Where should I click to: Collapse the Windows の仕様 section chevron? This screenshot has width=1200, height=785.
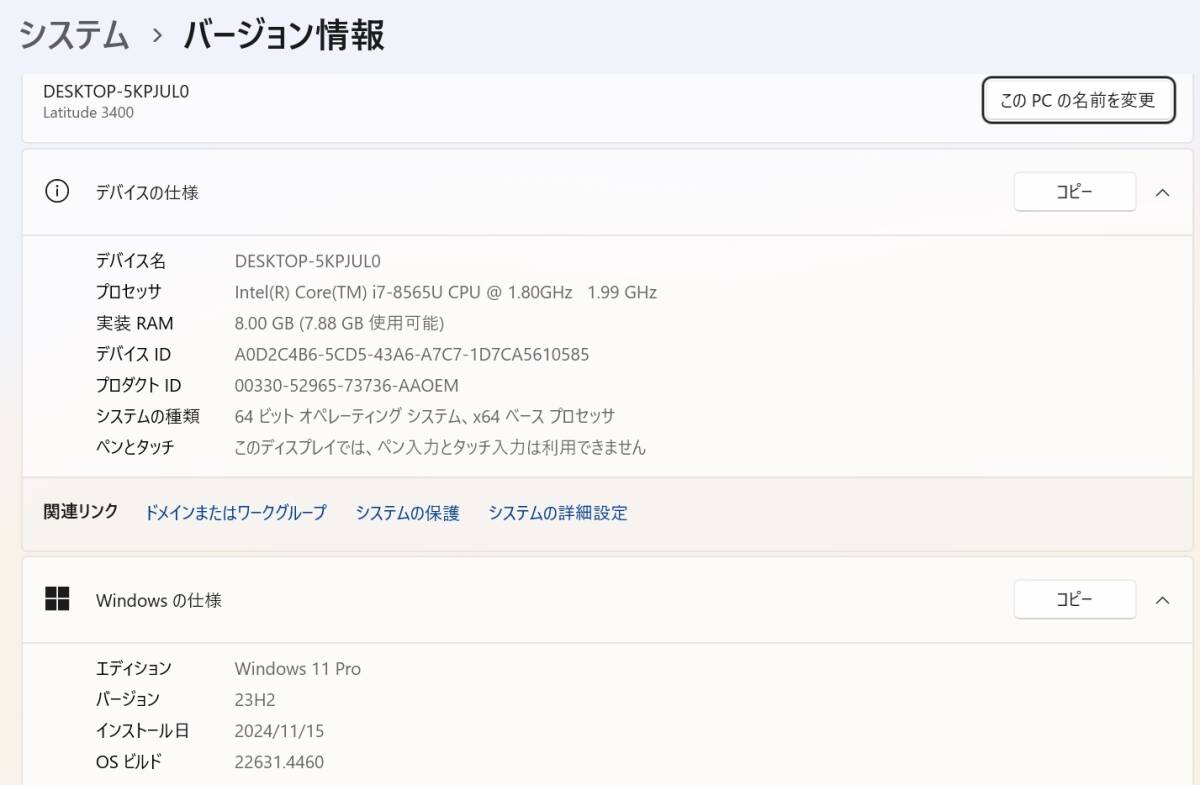[1162, 600]
